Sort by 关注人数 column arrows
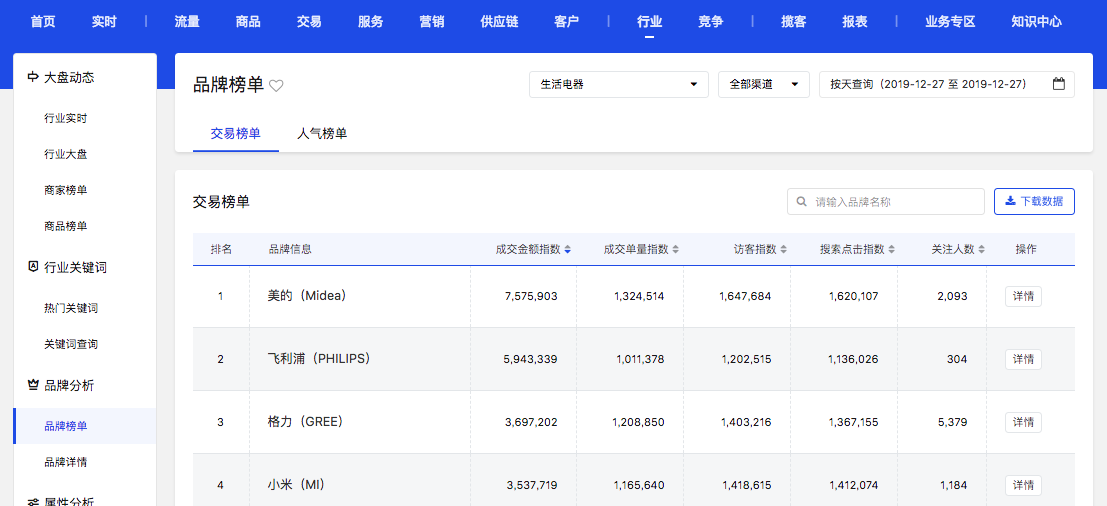1107x506 pixels. (982, 249)
